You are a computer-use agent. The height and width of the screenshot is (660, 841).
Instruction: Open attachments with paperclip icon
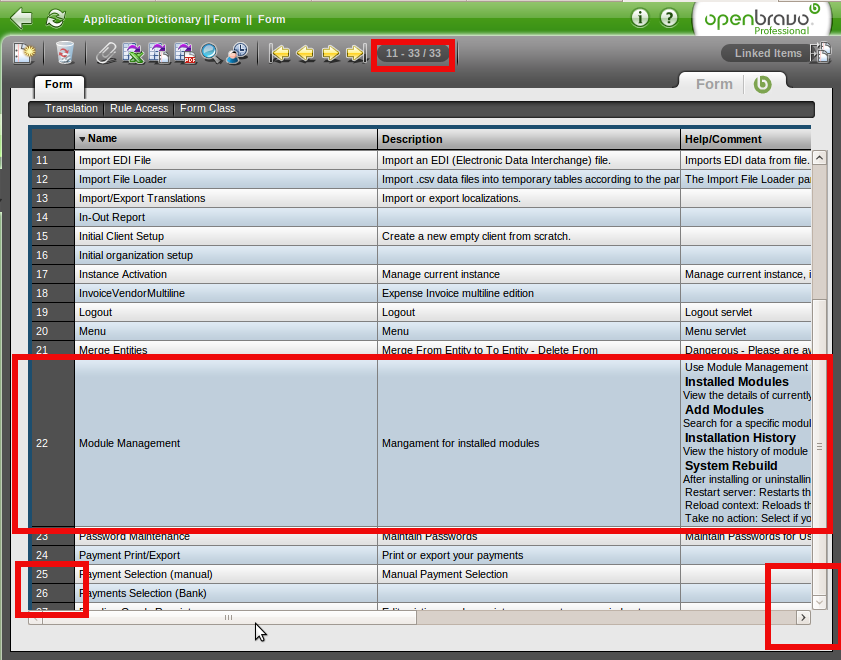pos(106,53)
